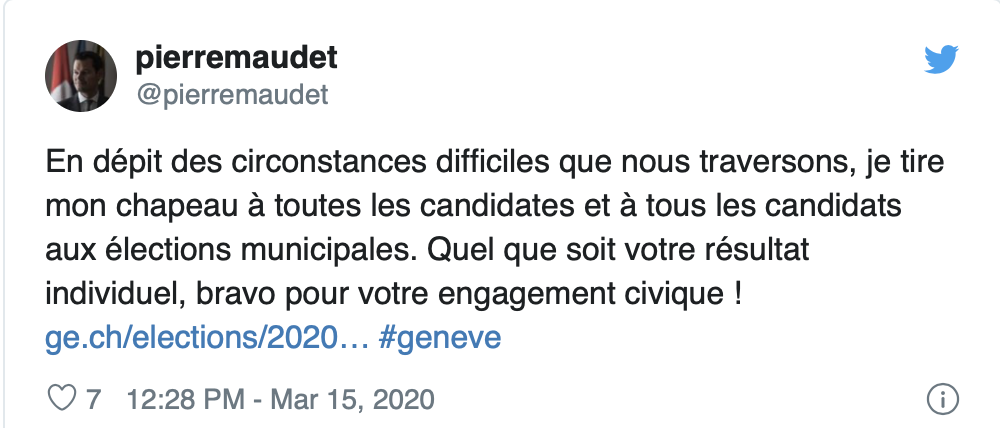Open the circled info icon
Screen dimensions: 1000x428
pos(942,399)
